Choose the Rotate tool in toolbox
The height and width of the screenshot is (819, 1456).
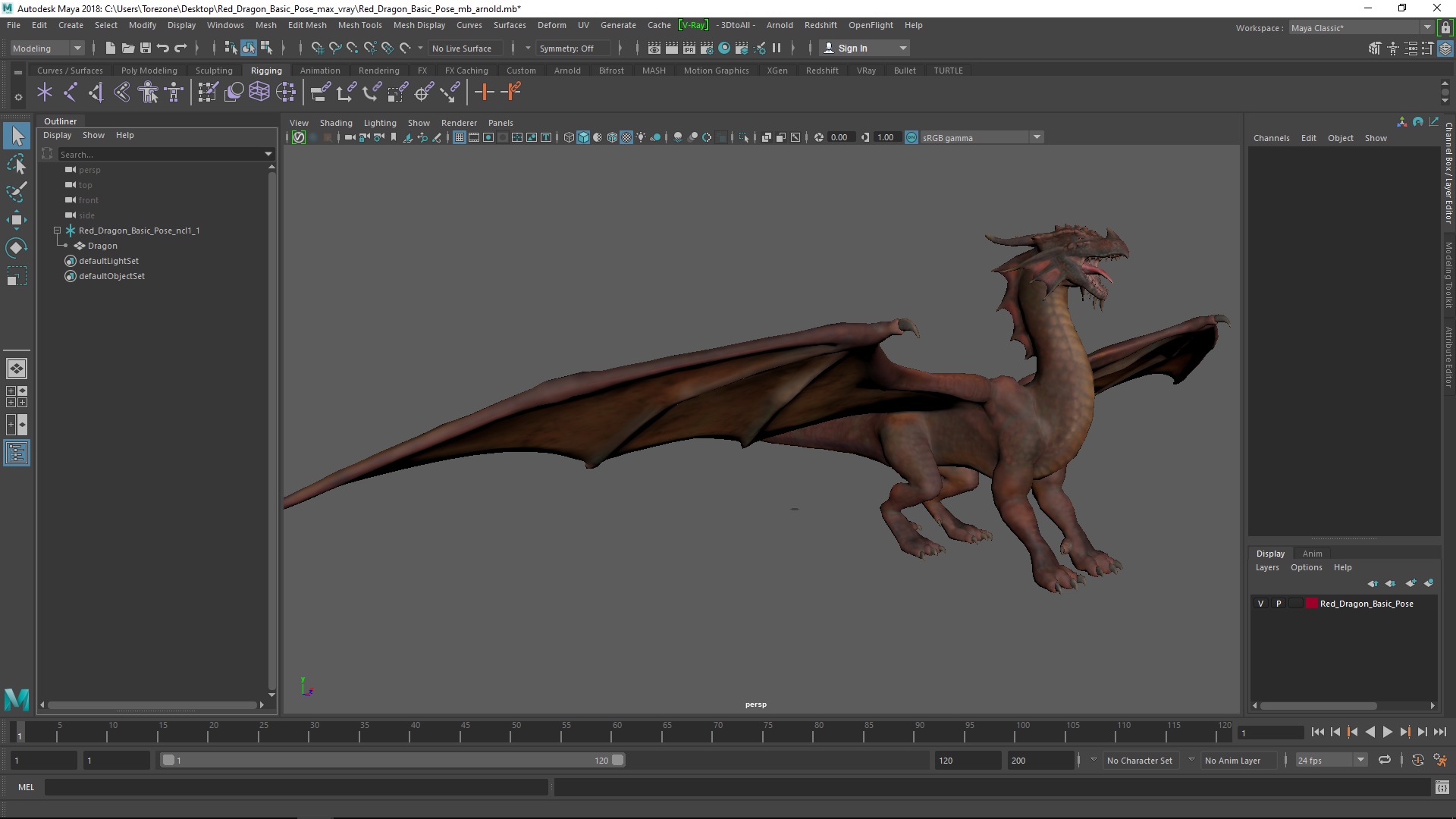pyautogui.click(x=17, y=248)
